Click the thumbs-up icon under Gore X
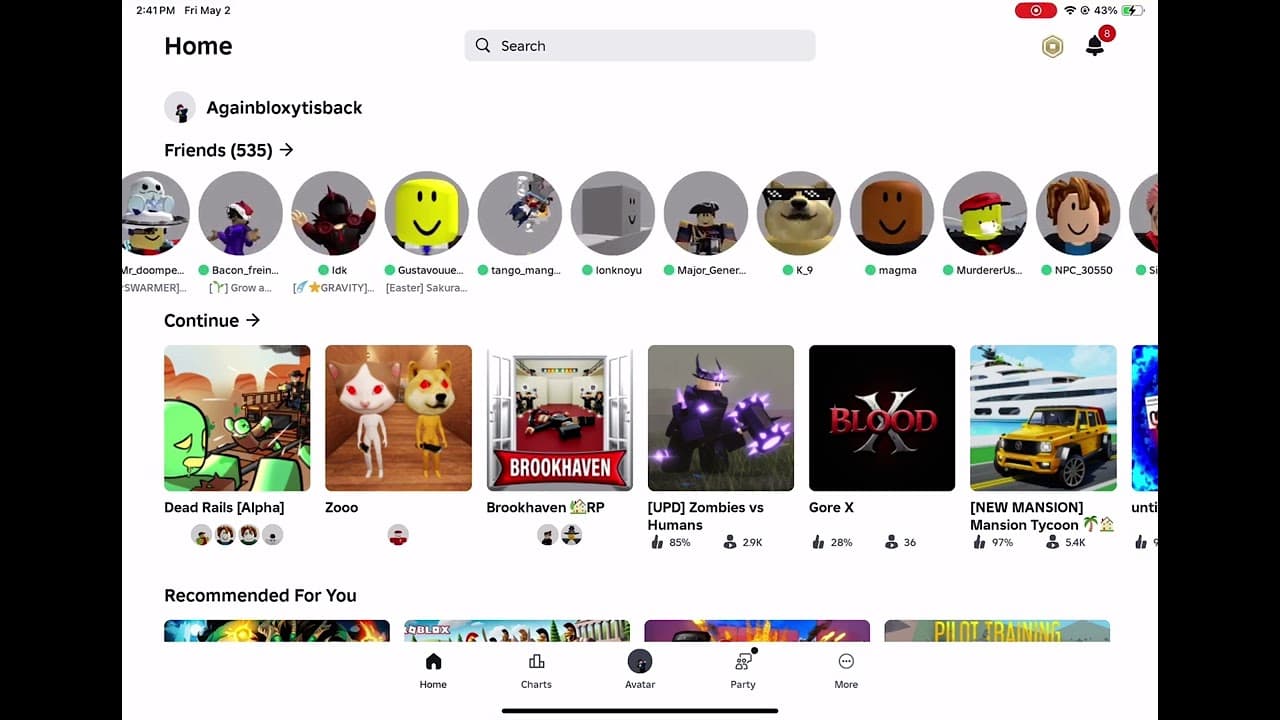Image resolution: width=1280 pixels, height=720 pixels. [818, 542]
